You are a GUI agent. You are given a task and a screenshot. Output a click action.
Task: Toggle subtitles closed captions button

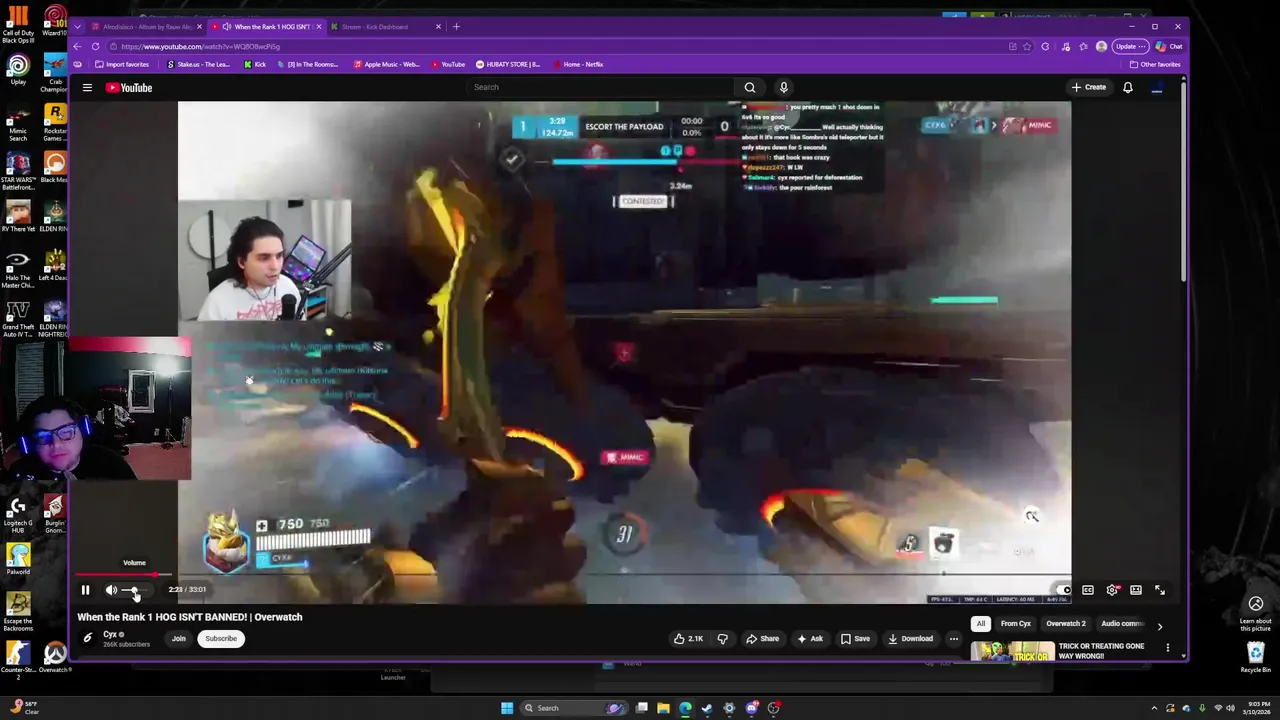[x=1088, y=590]
